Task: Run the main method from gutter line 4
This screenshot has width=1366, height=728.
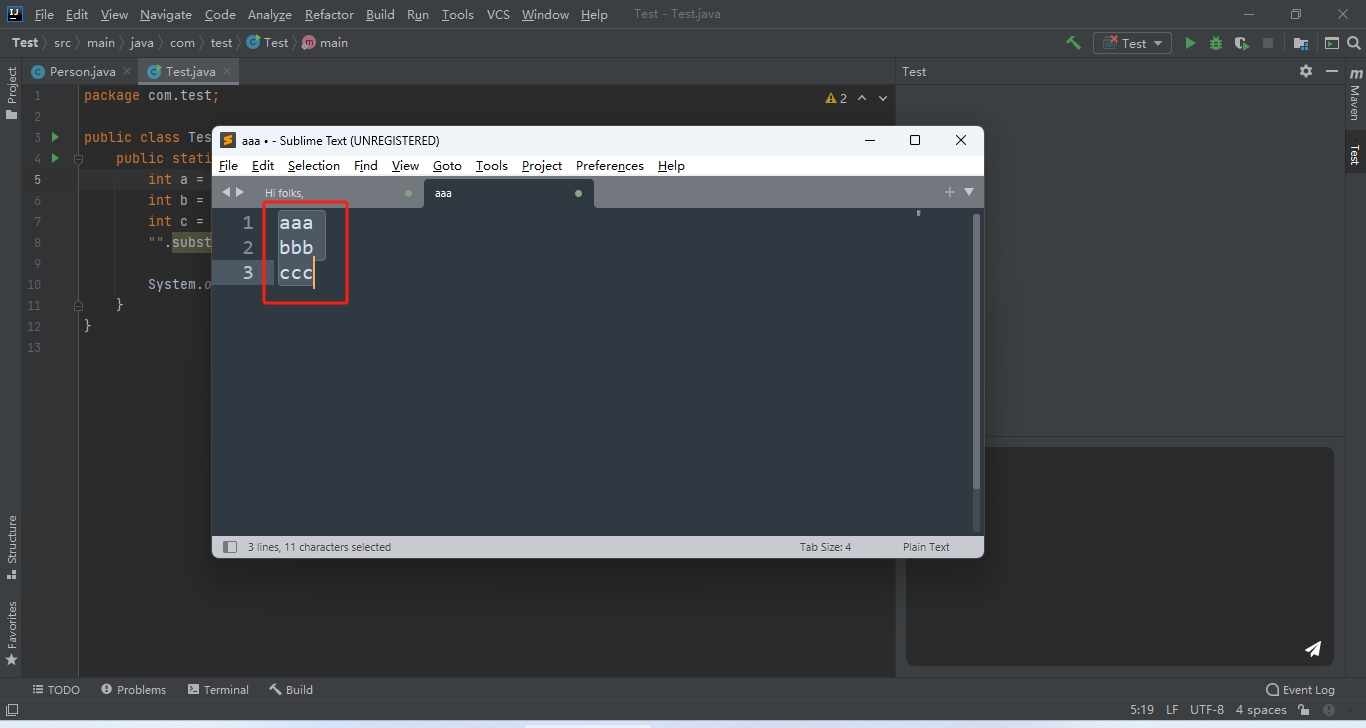Action: [55, 158]
